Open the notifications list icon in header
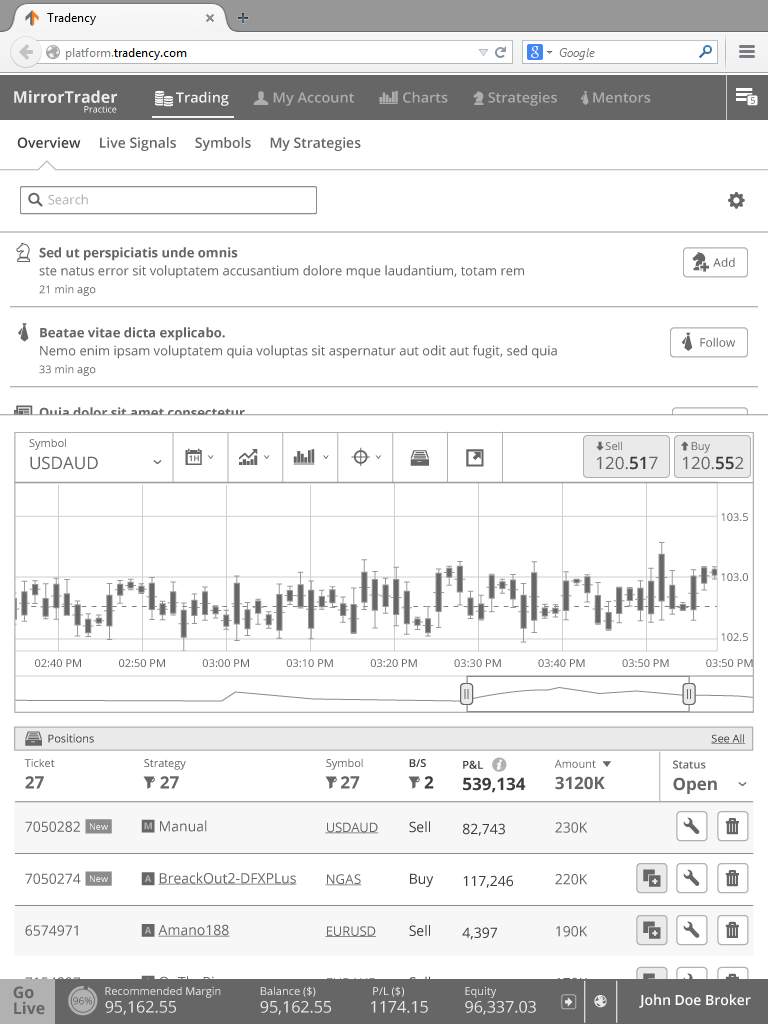 tap(745, 97)
